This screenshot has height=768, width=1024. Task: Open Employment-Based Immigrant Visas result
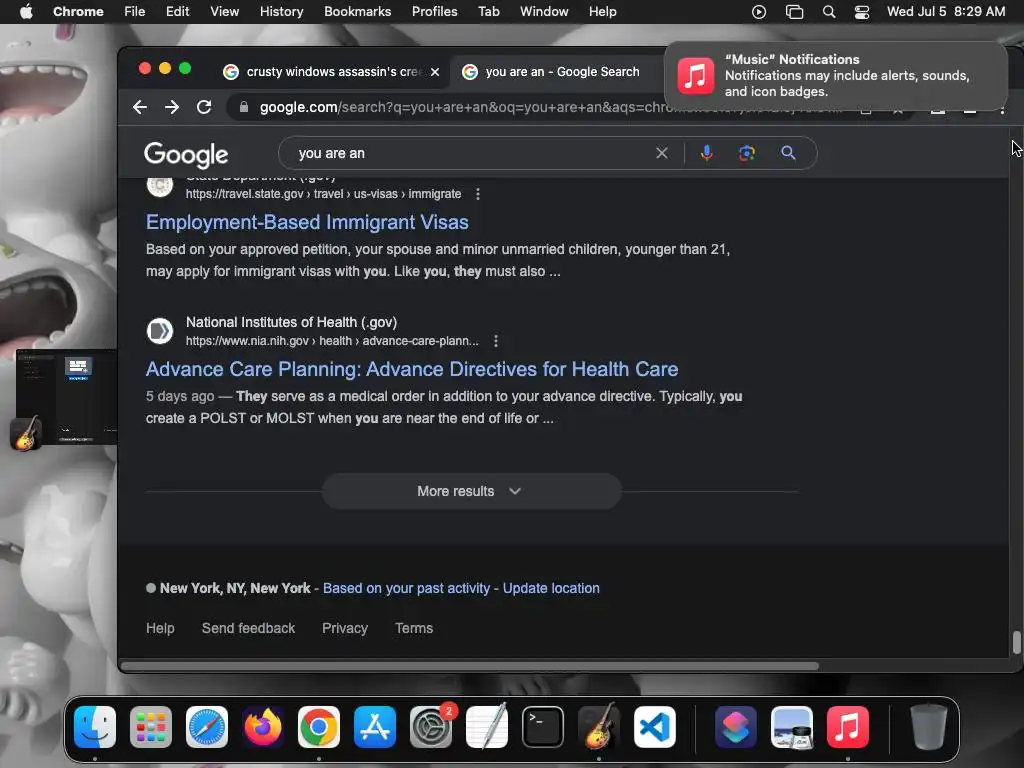click(307, 222)
